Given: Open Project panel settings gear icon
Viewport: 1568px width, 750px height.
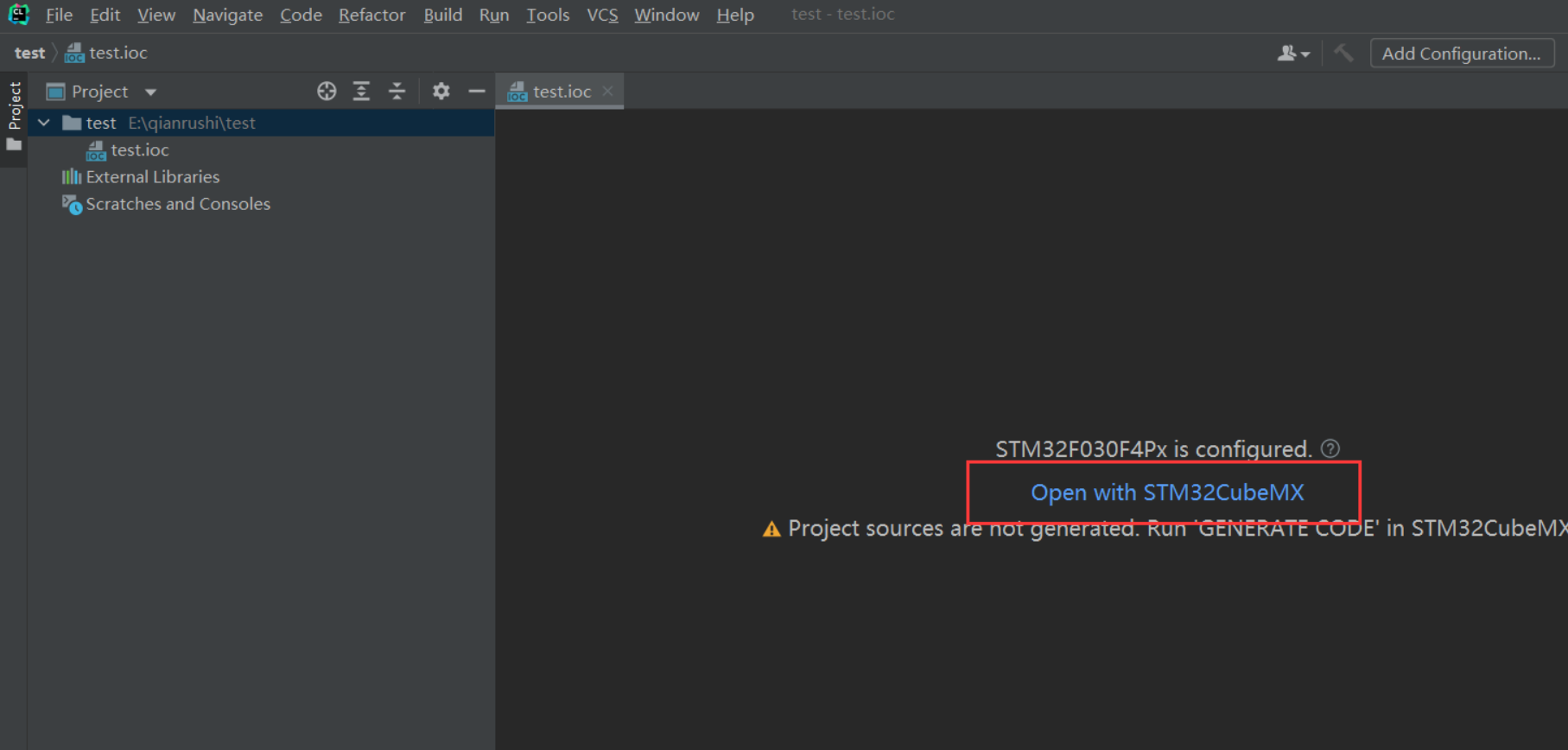Looking at the screenshot, I should coord(441,91).
